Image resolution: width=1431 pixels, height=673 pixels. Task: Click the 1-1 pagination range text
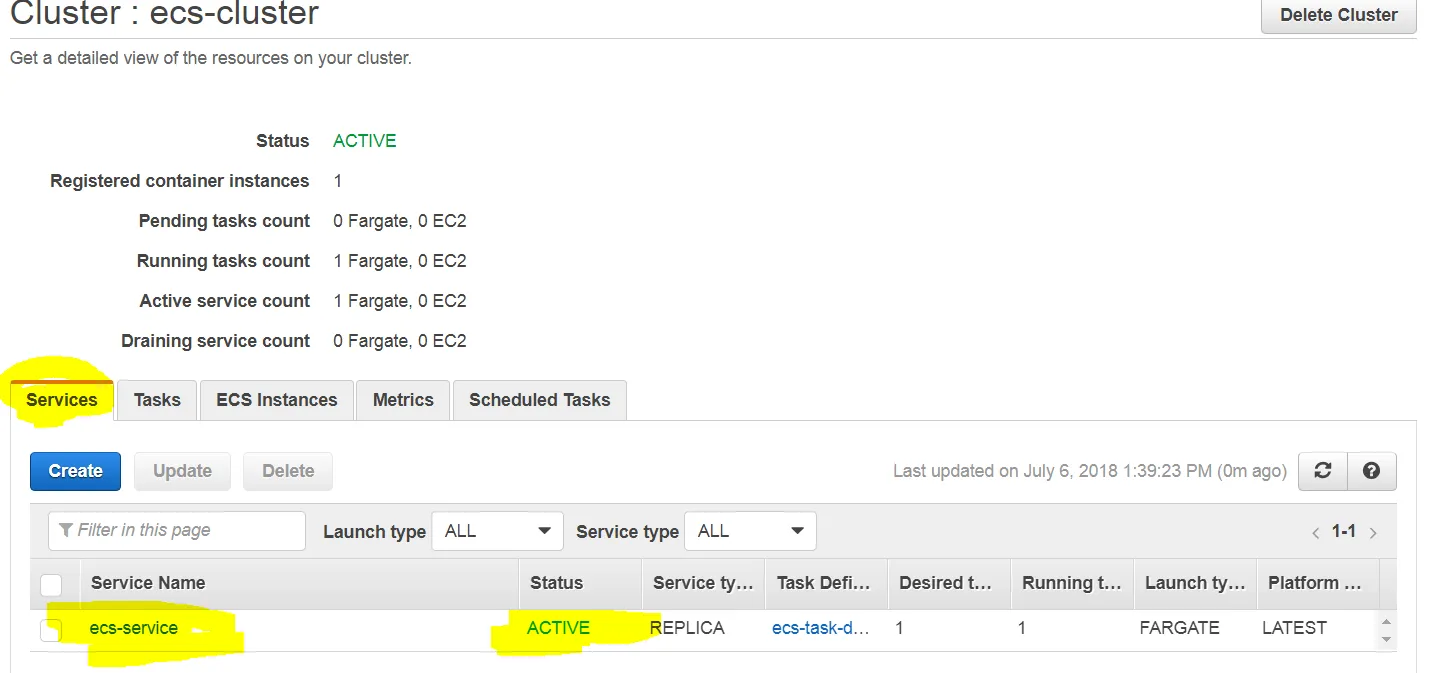1344,531
